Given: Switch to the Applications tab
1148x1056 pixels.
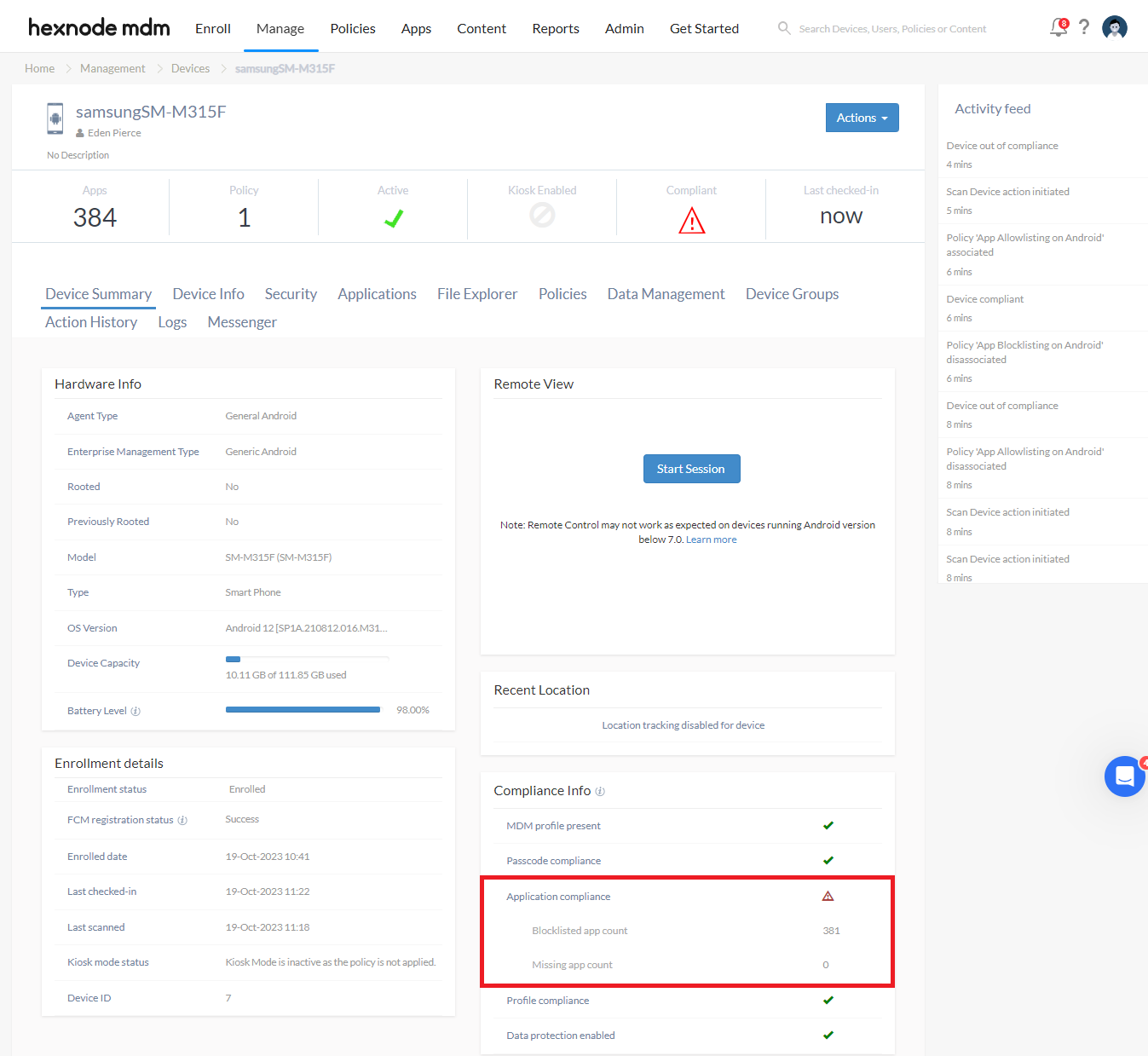Looking at the screenshot, I should (x=377, y=294).
